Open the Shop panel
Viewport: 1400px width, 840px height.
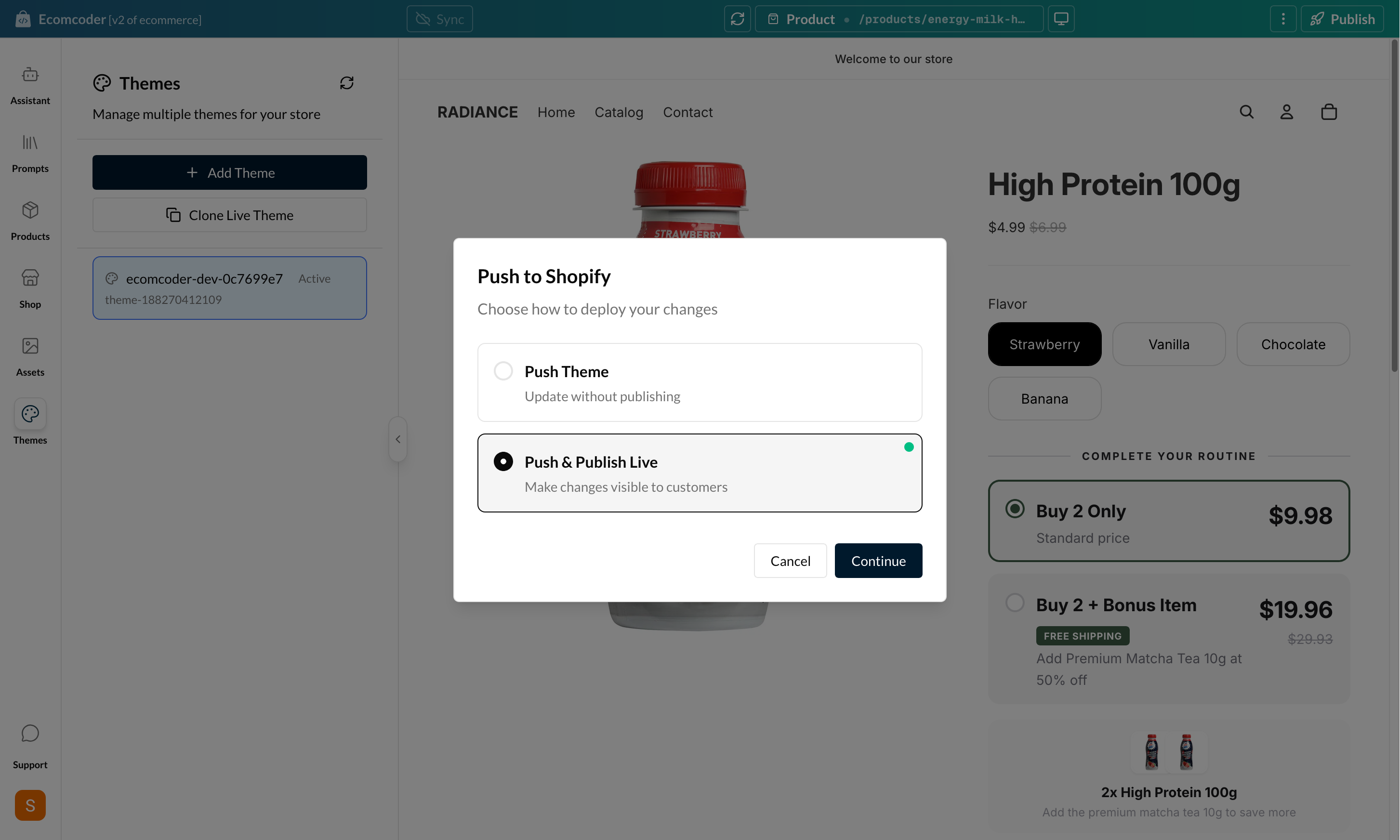30,288
